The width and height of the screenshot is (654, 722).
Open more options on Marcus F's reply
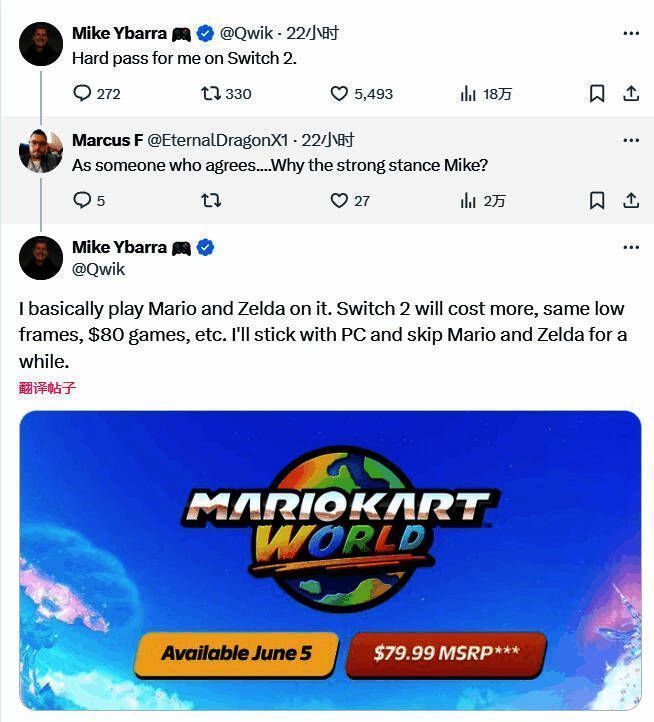coord(631,140)
